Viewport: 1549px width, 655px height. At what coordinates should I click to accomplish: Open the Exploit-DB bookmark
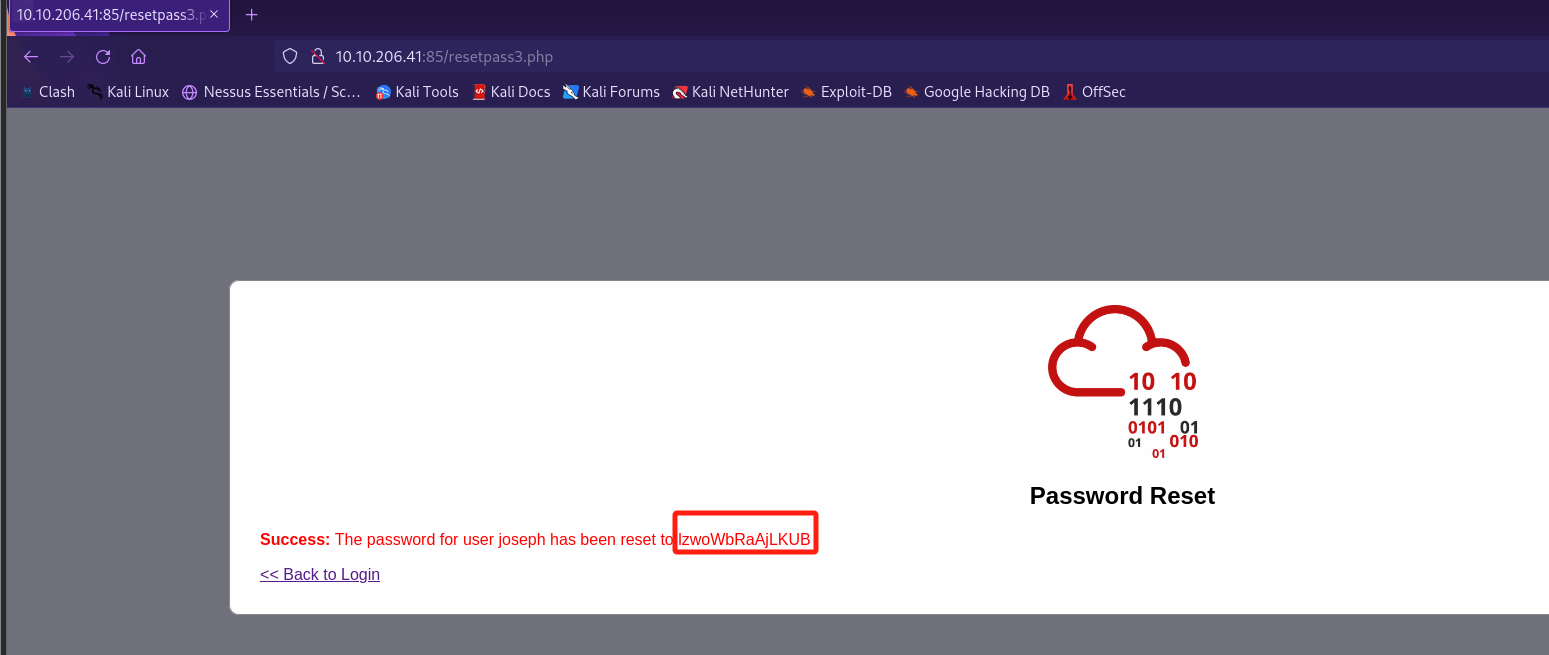tap(846, 92)
